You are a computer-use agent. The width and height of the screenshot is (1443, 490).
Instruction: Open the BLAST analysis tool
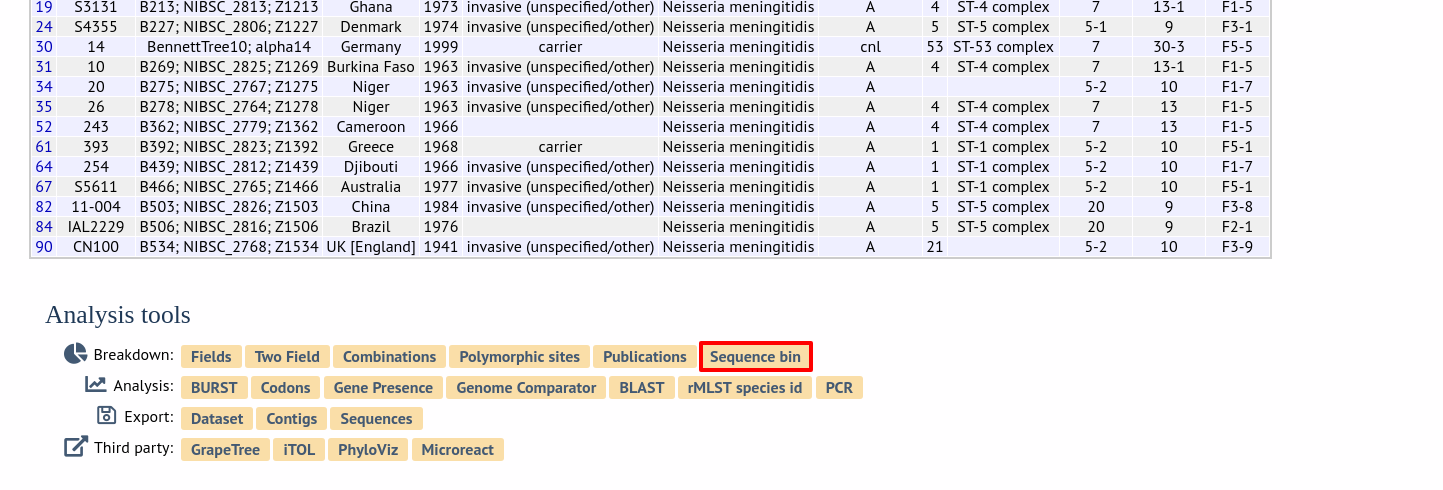pyautogui.click(x=641, y=388)
